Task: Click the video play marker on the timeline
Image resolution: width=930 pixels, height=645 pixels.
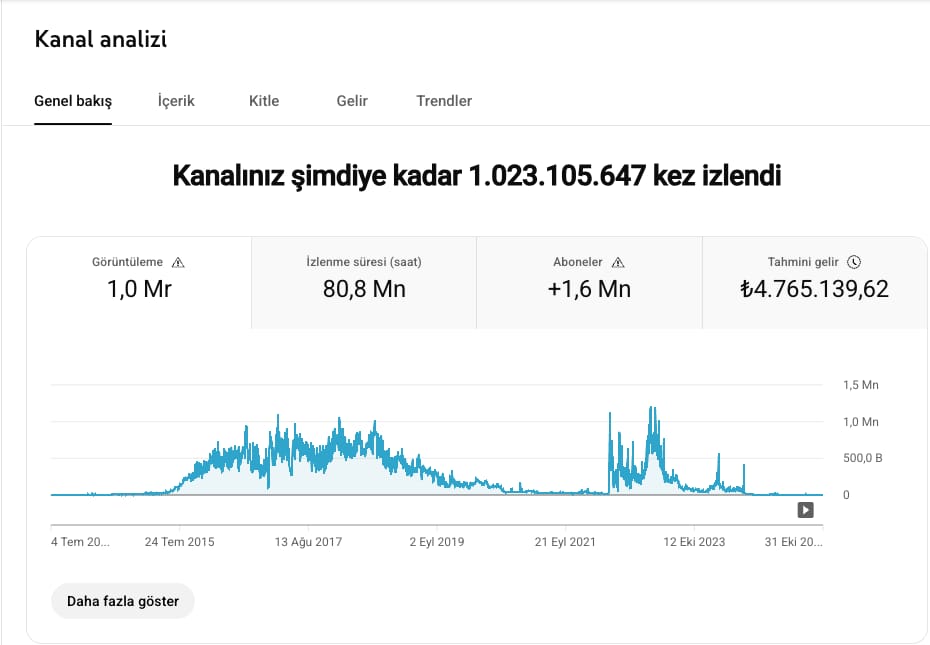Action: point(805,510)
